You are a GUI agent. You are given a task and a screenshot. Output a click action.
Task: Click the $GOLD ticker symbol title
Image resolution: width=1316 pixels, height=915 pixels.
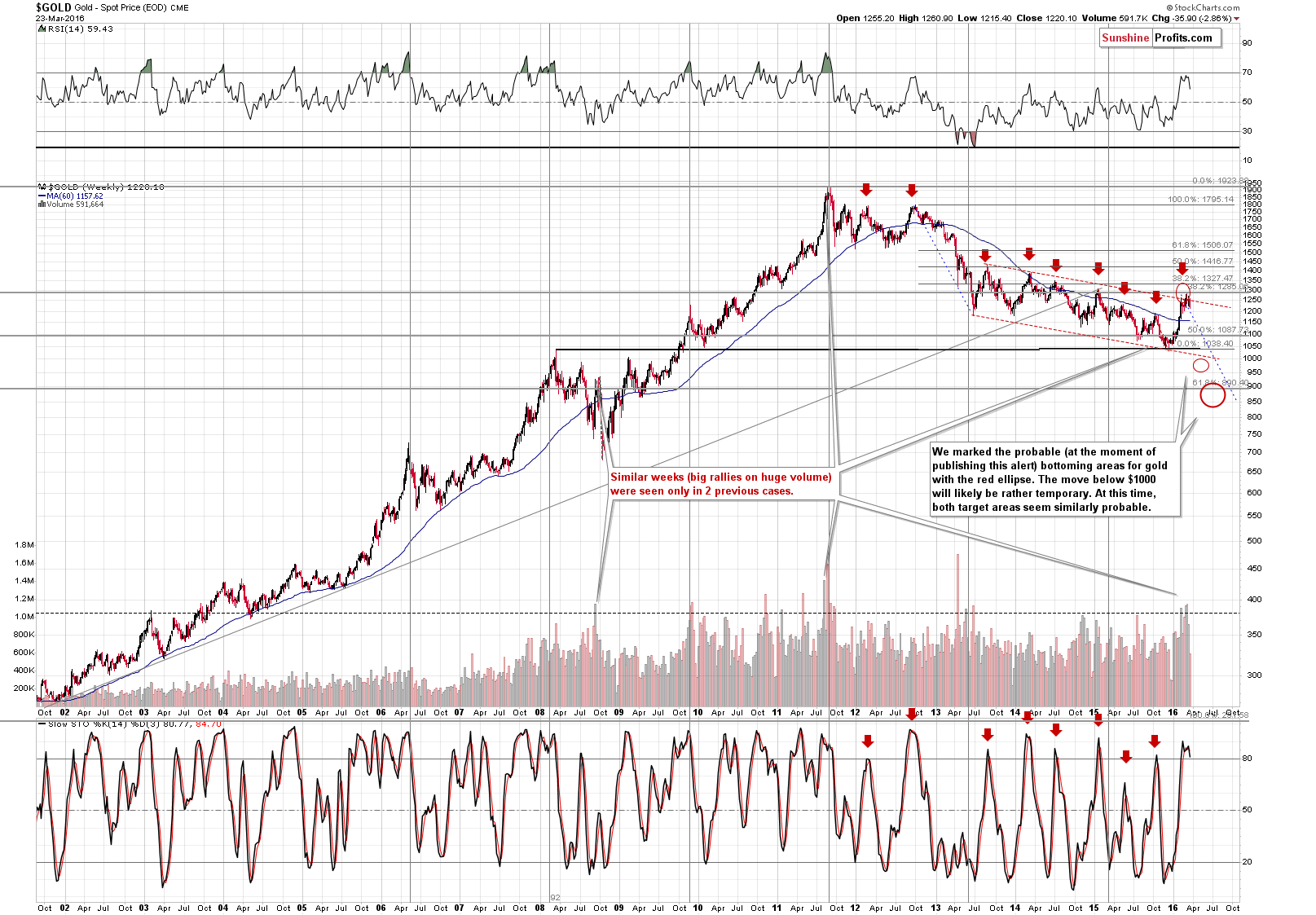(x=53, y=7)
